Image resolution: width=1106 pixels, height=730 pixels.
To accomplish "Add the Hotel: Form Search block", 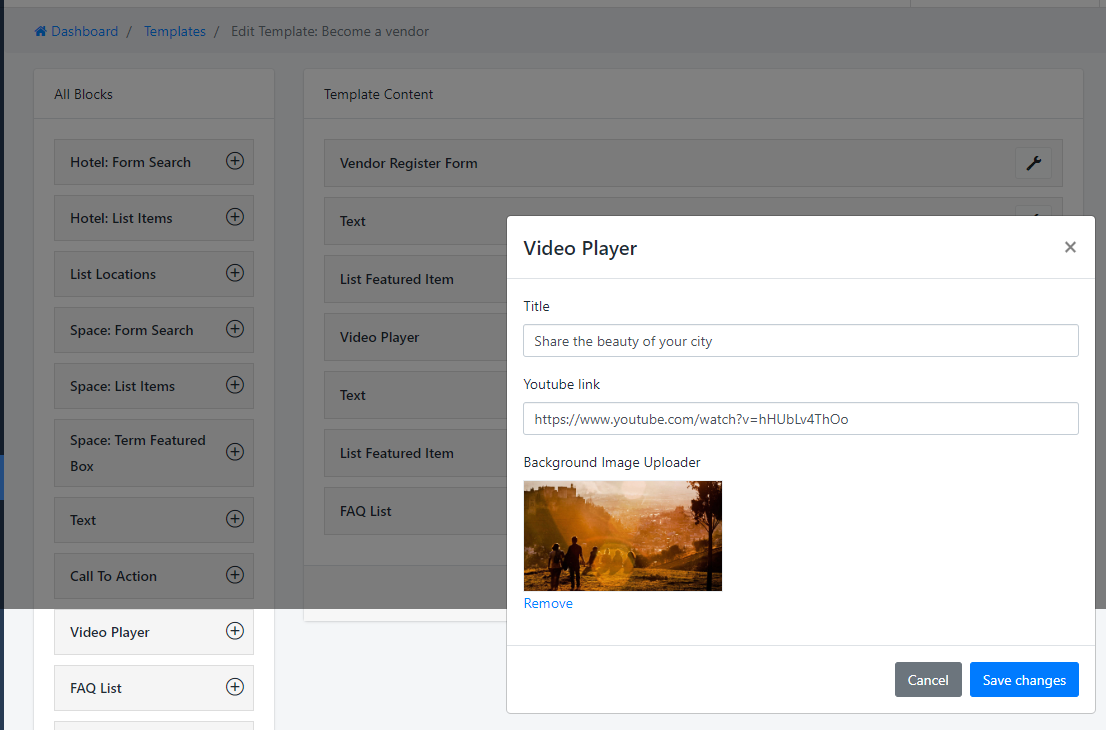I will [x=235, y=161].
